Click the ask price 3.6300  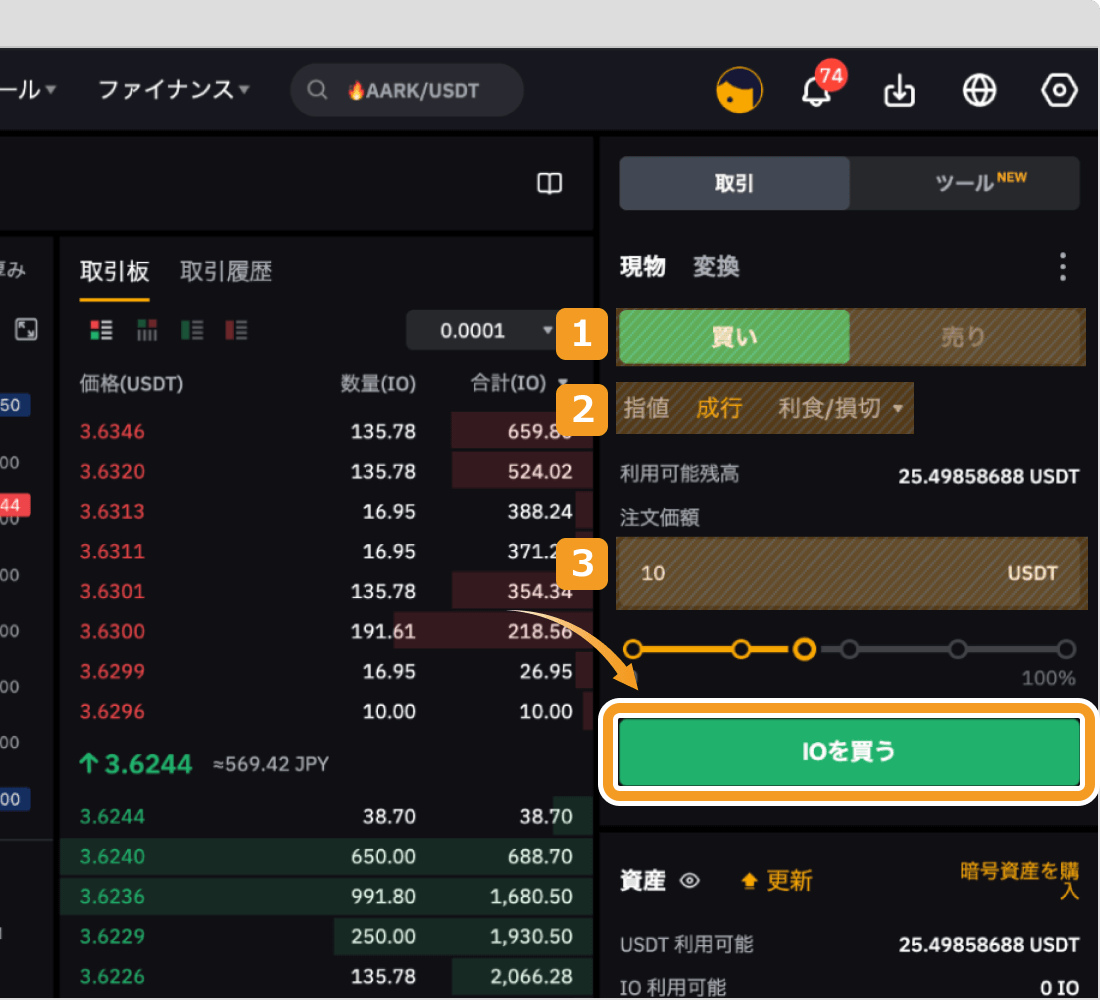(112, 631)
